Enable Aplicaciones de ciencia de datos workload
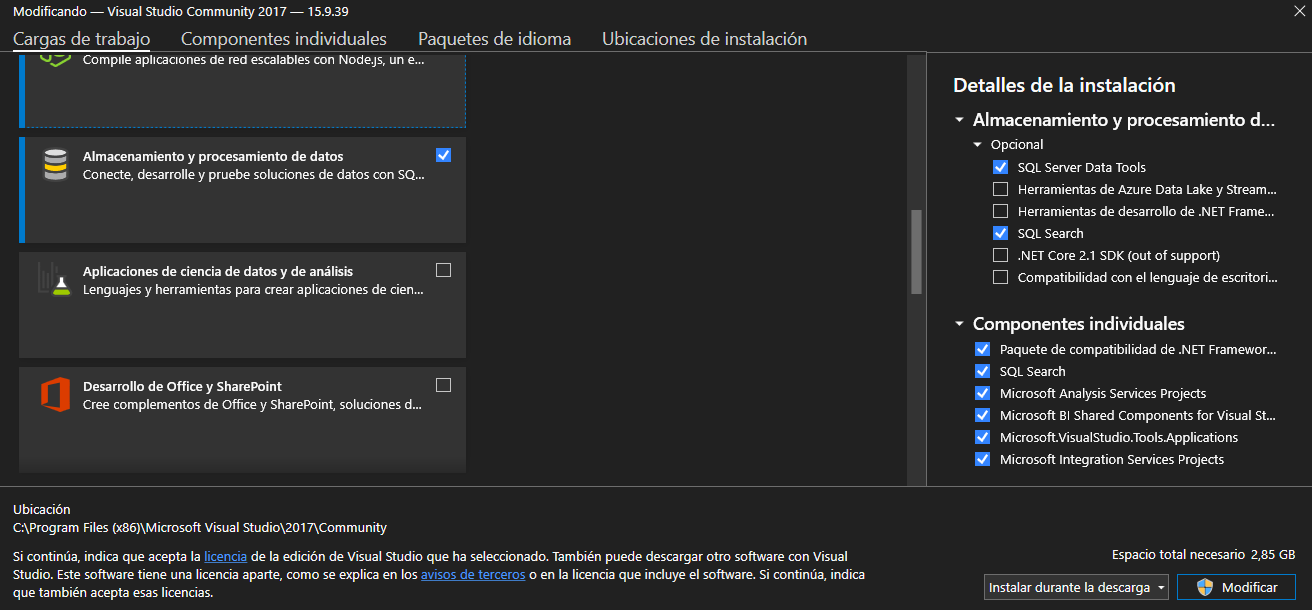Viewport: 1312px width, 610px height. 444,270
